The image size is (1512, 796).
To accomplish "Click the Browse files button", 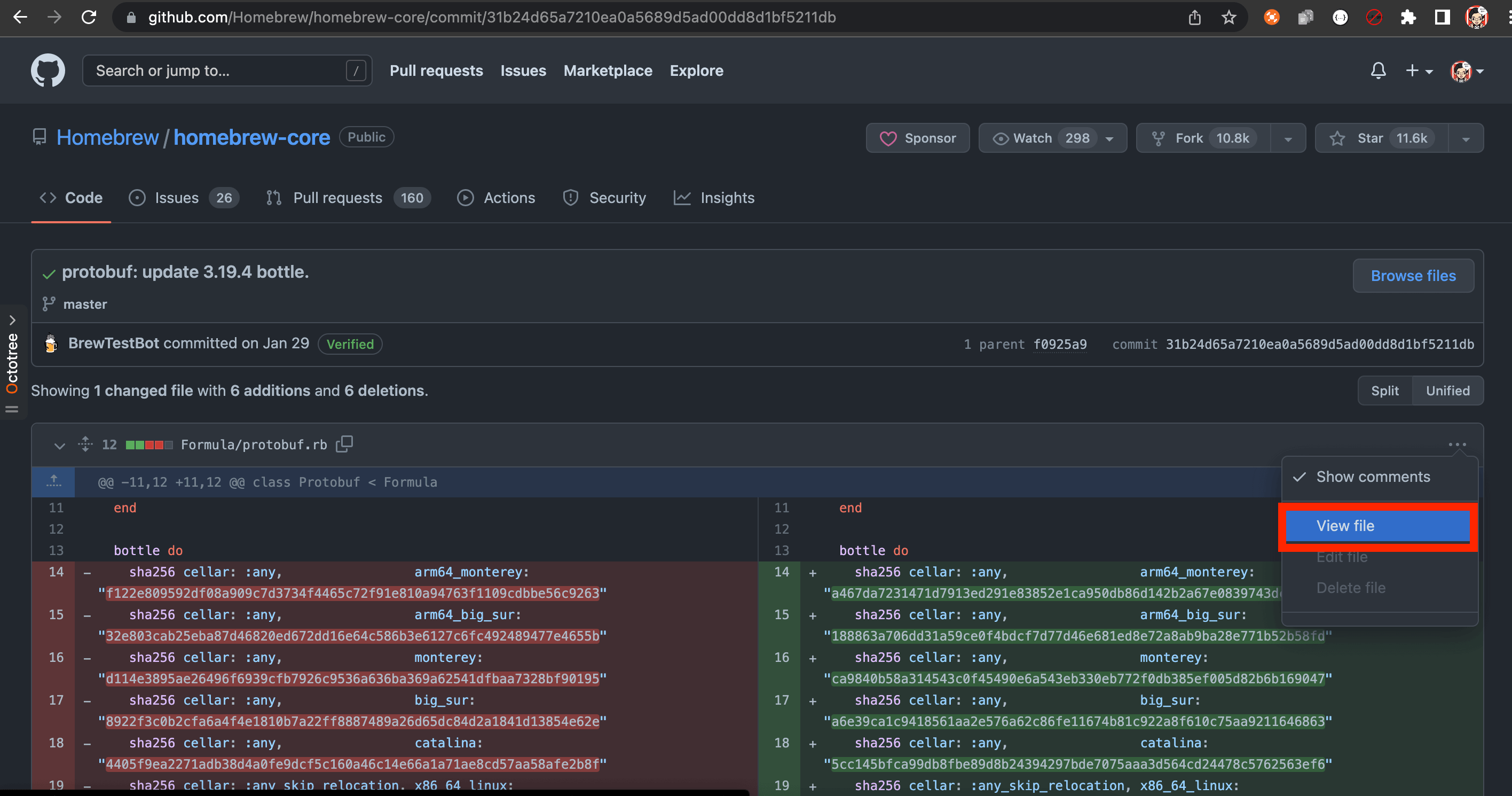I will [1413, 276].
